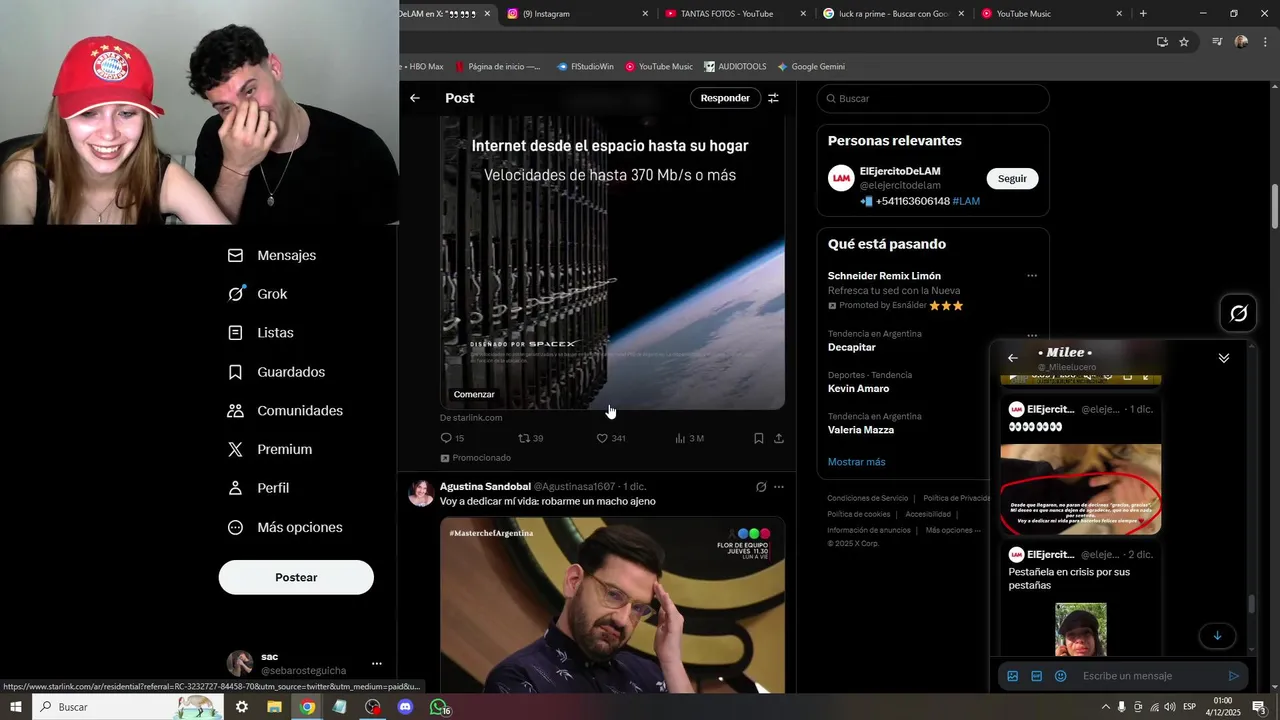
Task: Bookmark the Starlink promoted post
Action: 759,438
